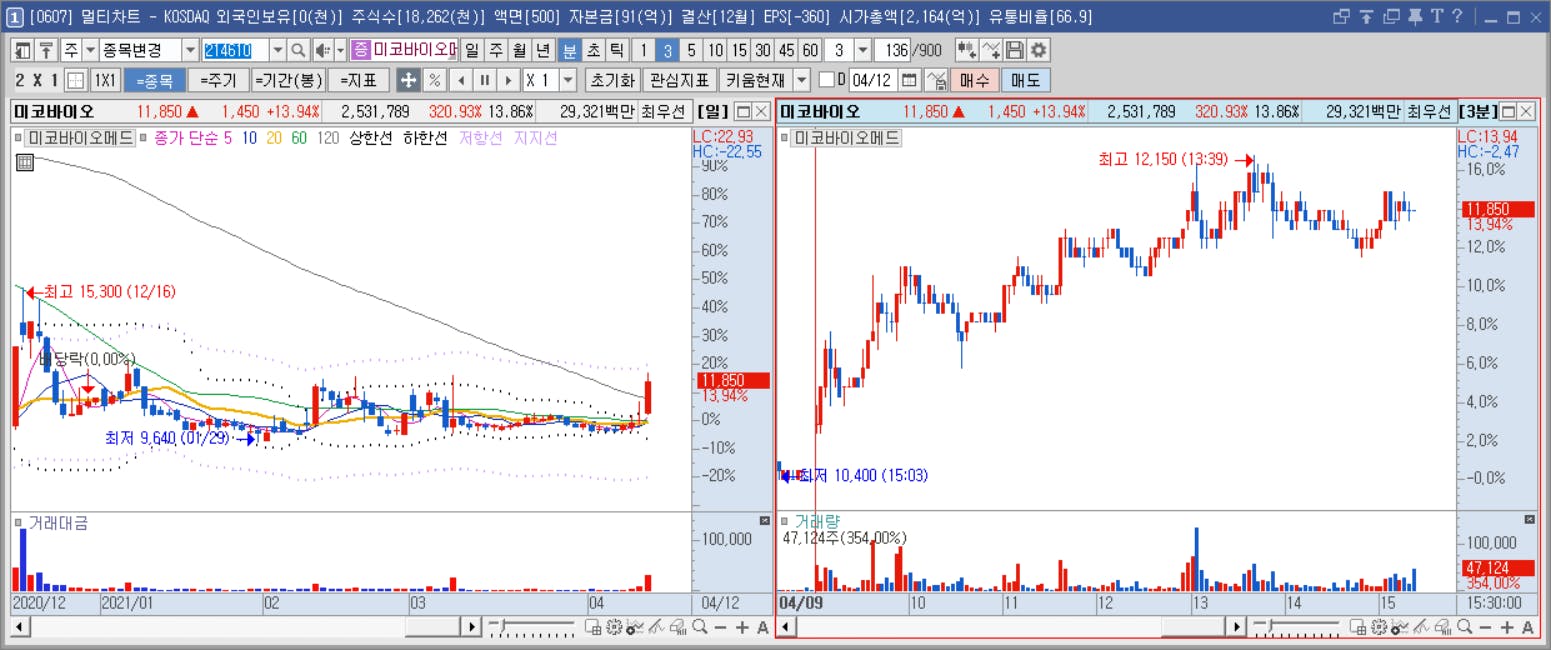This screenshot has width=1551, height=650.
Task: Select the crosshair move tool icon
Action: tap(408, 80)
